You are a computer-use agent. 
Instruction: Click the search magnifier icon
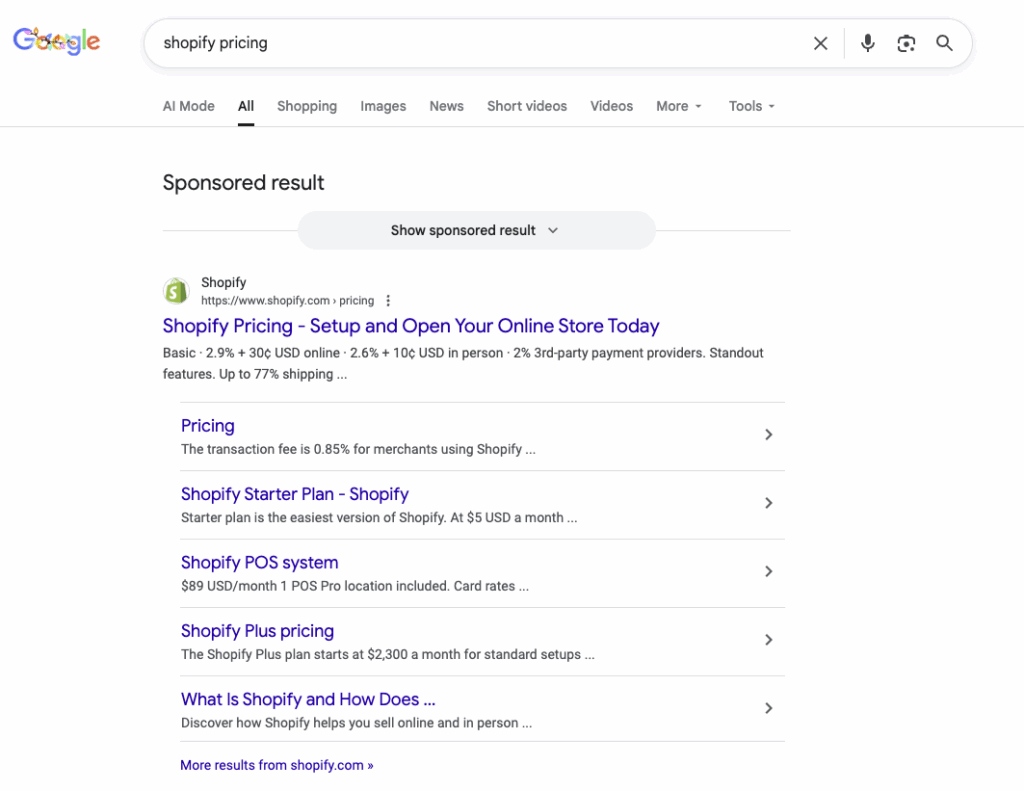(x=944, y=43)
